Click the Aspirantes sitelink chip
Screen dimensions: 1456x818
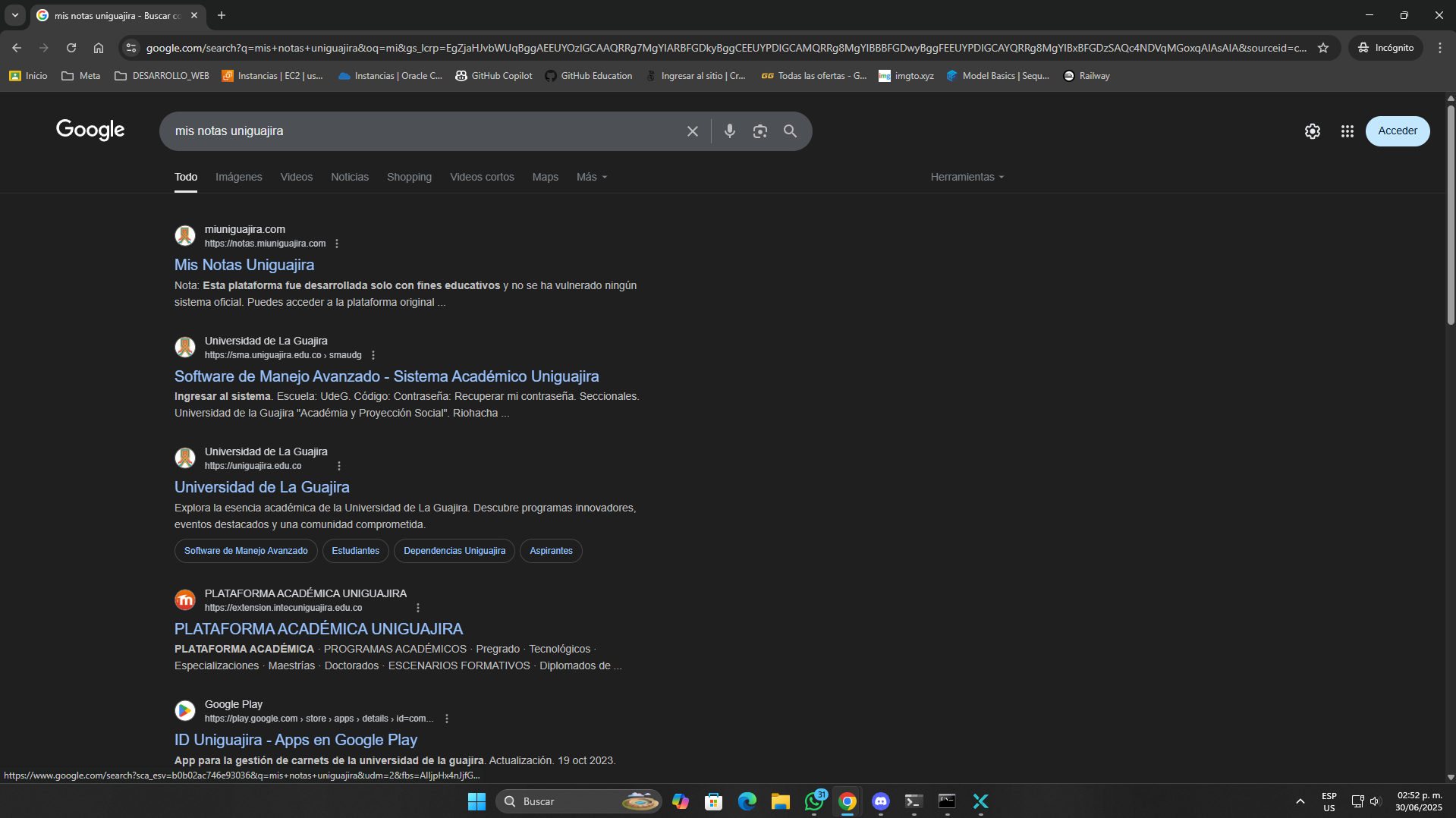point(551,551)
